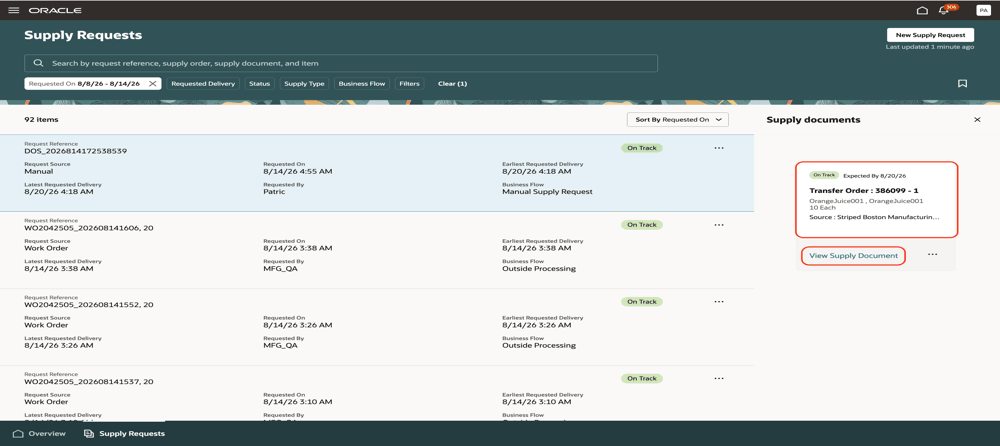Click the 92 items count
The height and width of the screenshot is (446, 1000).
[41, 119]
